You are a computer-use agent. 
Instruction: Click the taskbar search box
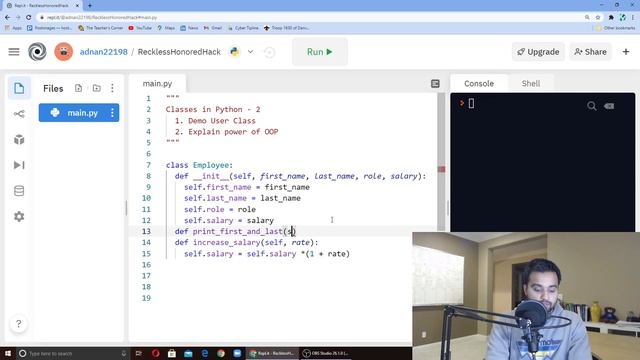(x=73, y=353)
